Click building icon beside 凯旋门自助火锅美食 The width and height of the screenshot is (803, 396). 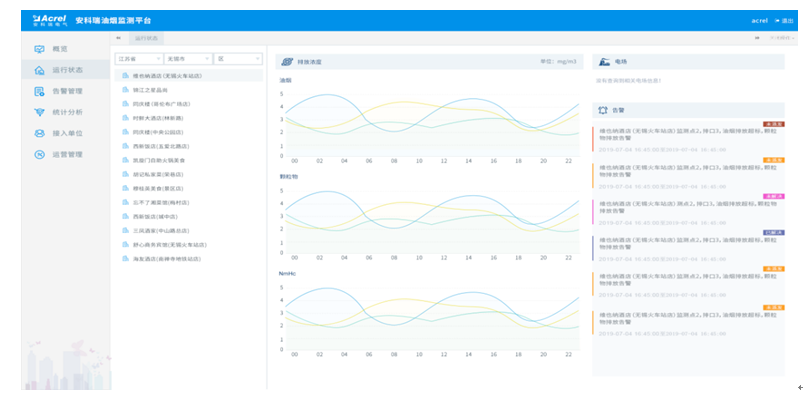(125, 160)
